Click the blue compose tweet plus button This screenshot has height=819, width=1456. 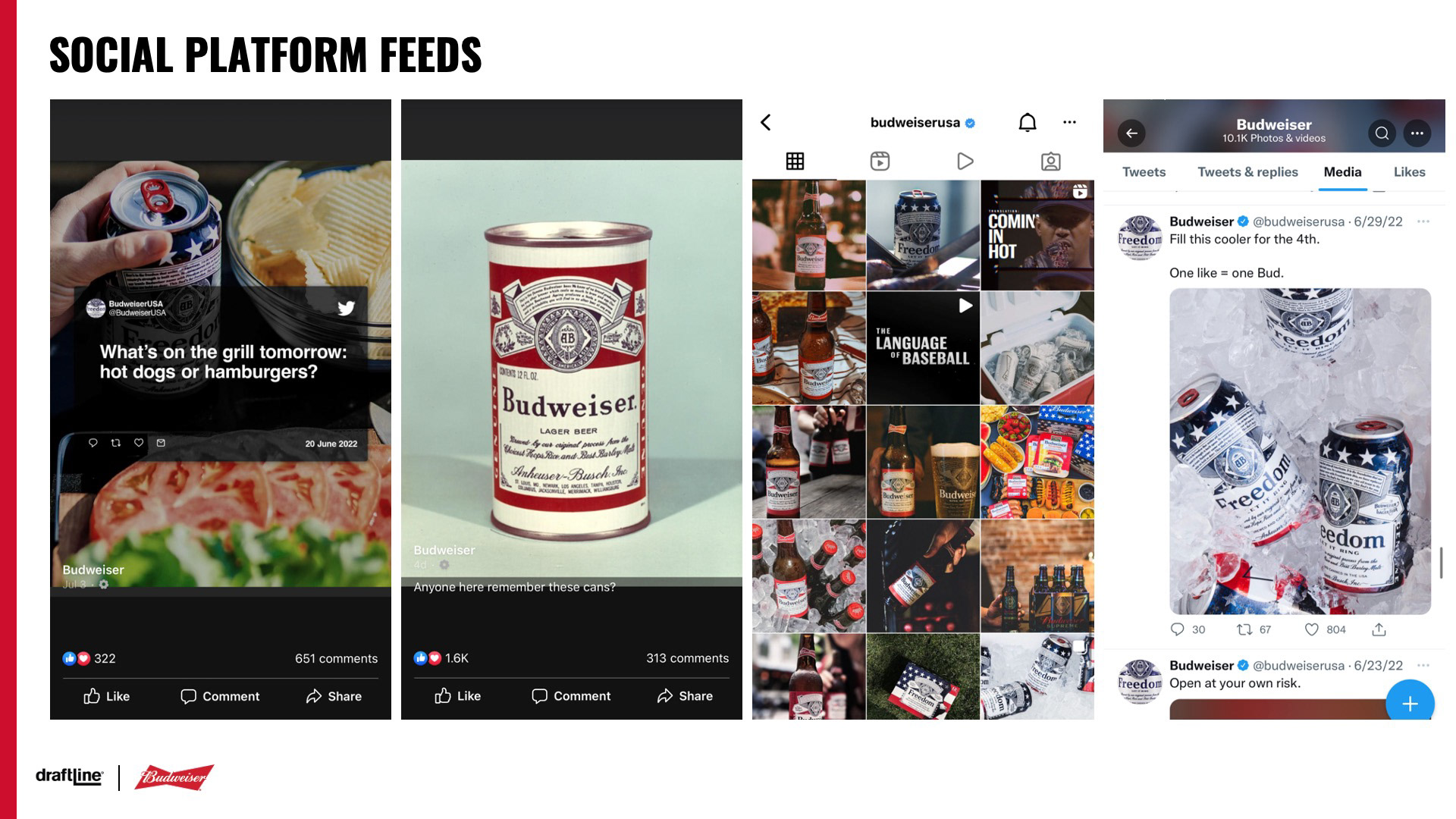point(1410,704)
